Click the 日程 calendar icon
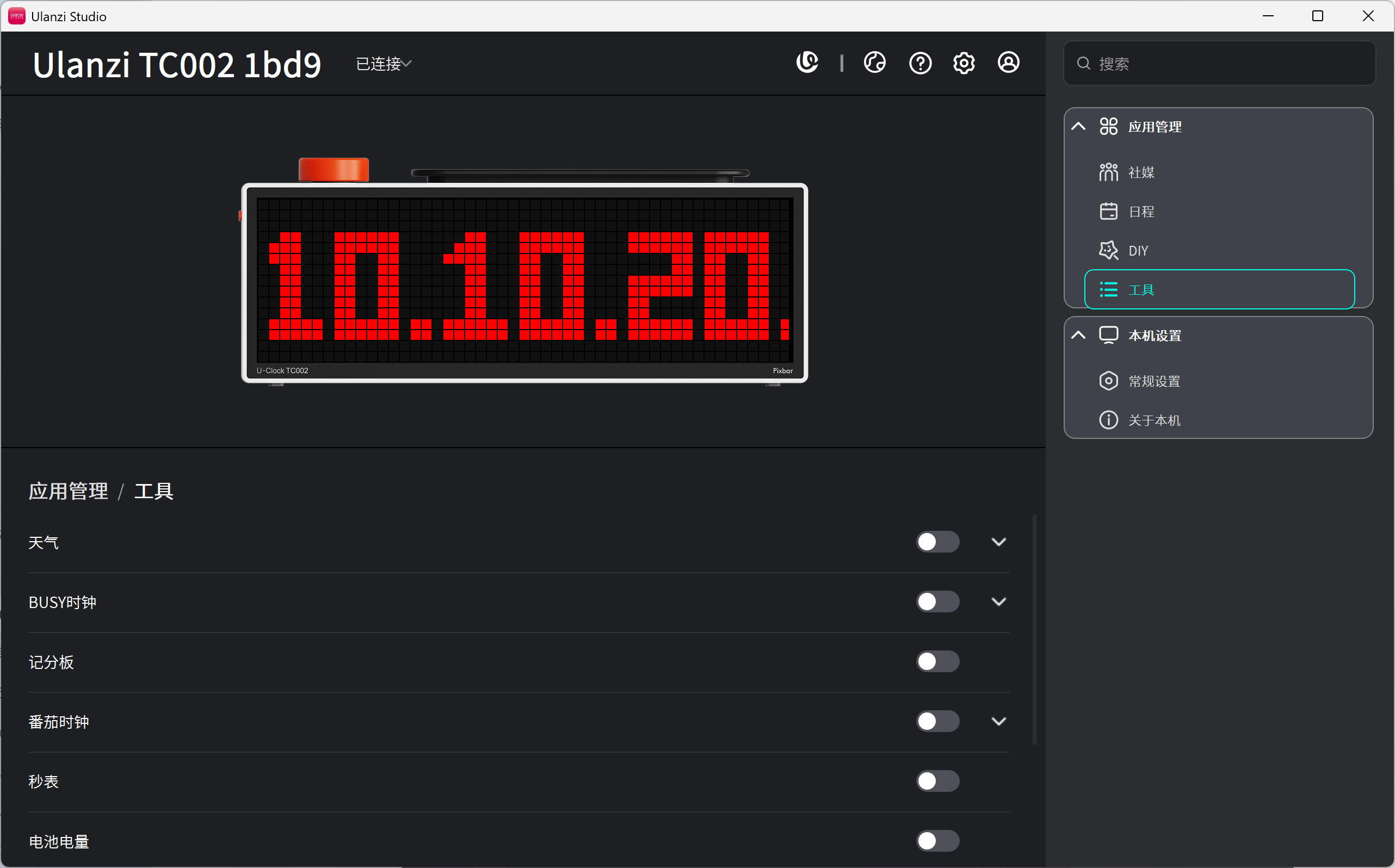1395x868 pixels. 1108,211
